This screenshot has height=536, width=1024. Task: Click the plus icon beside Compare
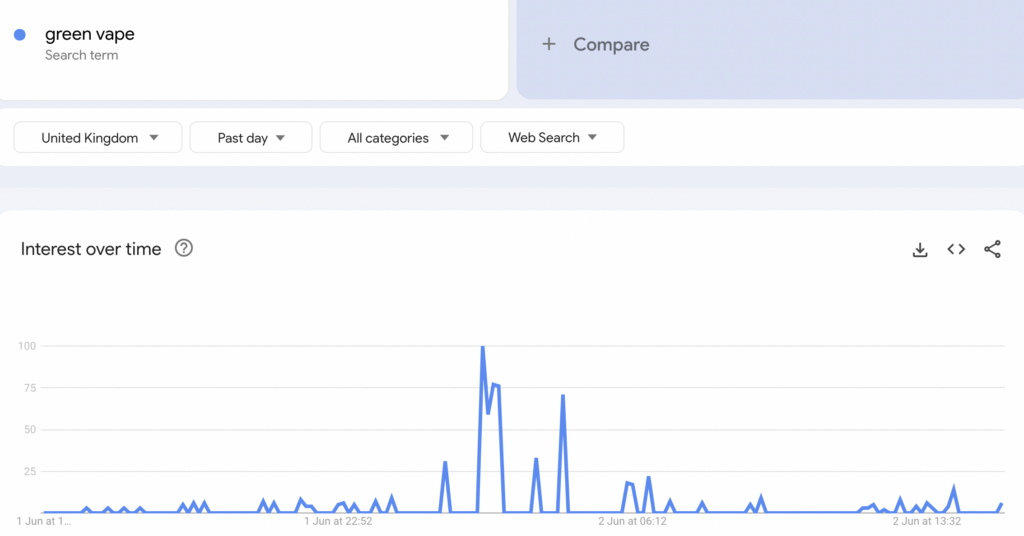[549, 44]
